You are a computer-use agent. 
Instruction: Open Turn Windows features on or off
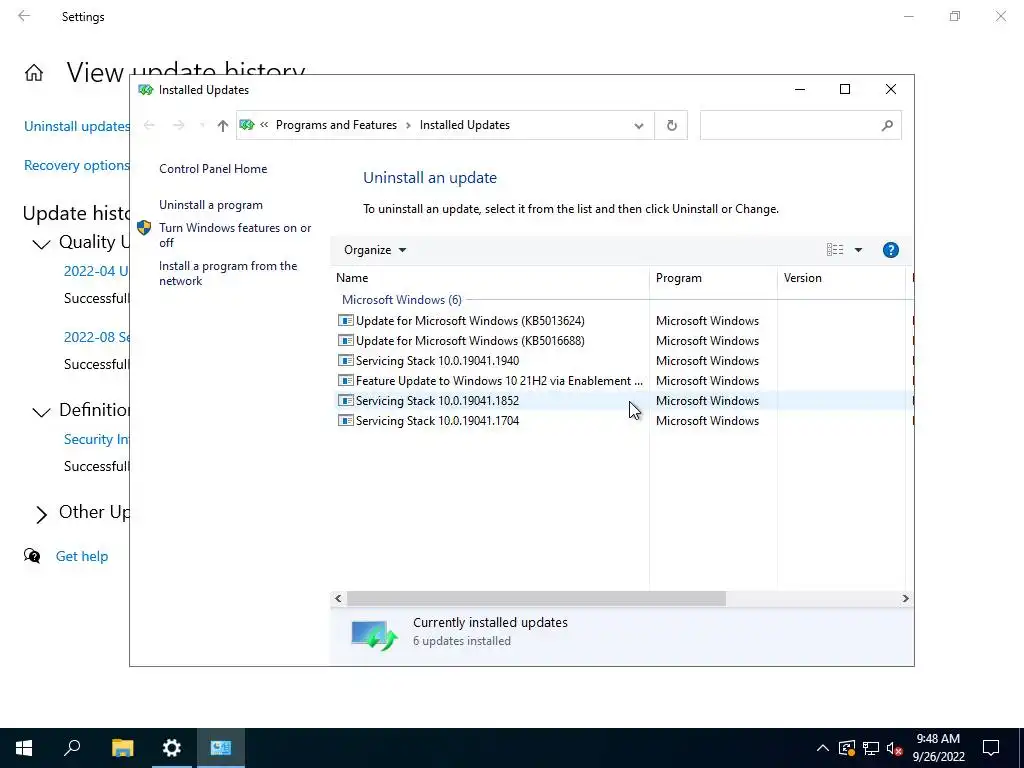pos(235,235)
